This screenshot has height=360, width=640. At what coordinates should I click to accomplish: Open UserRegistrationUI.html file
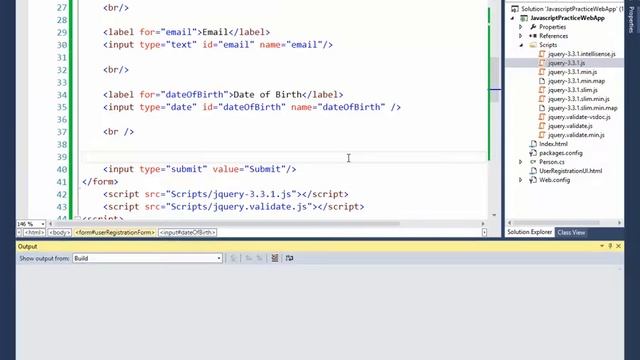[570, 171]
